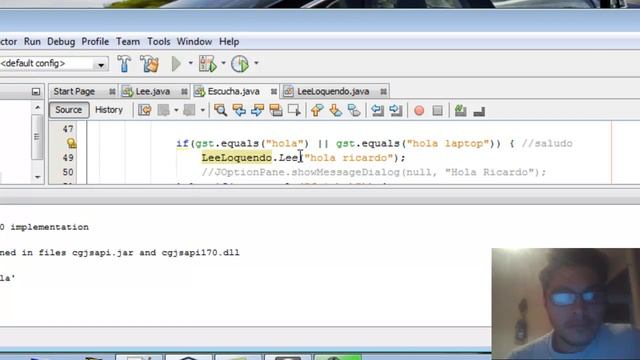Toggle Bookmark icon in editor toolbar
The image size is (640, 360).
point(354,110)
